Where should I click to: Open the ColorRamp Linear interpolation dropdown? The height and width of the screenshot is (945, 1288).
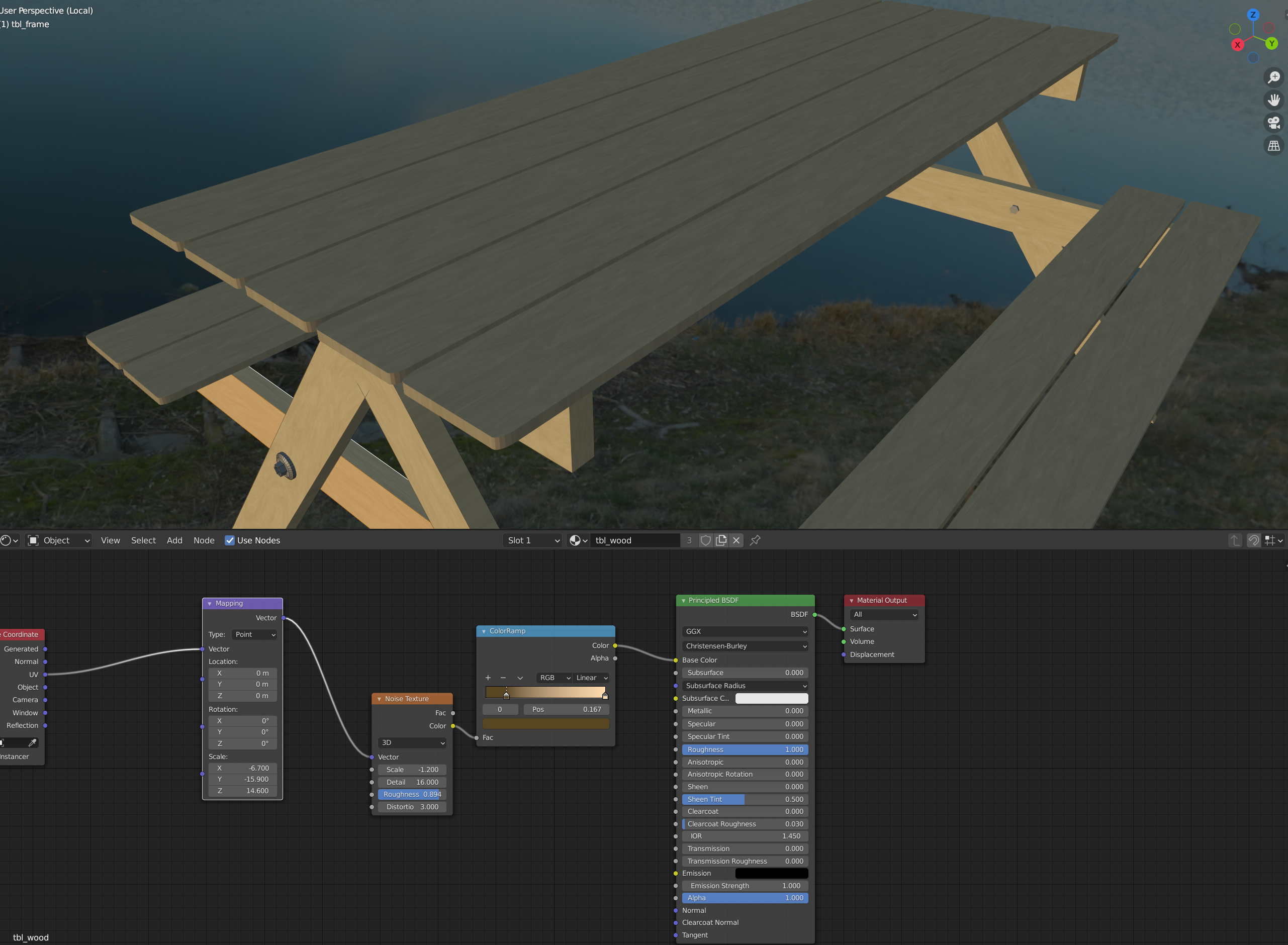591,678
